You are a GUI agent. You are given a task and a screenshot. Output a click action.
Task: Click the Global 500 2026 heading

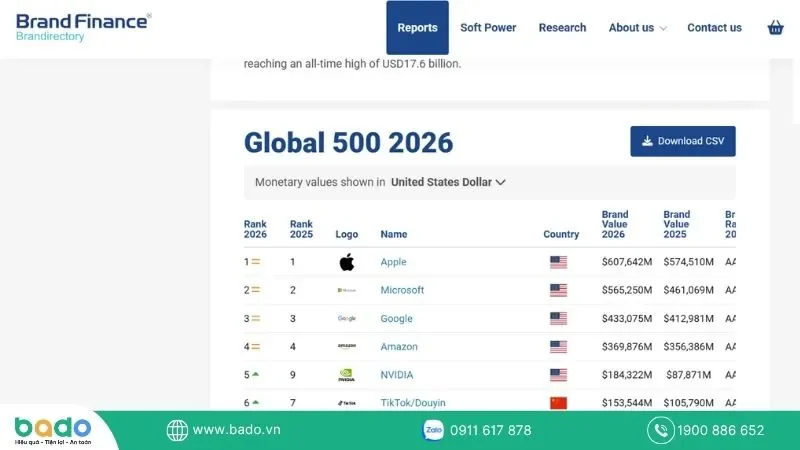348,142
